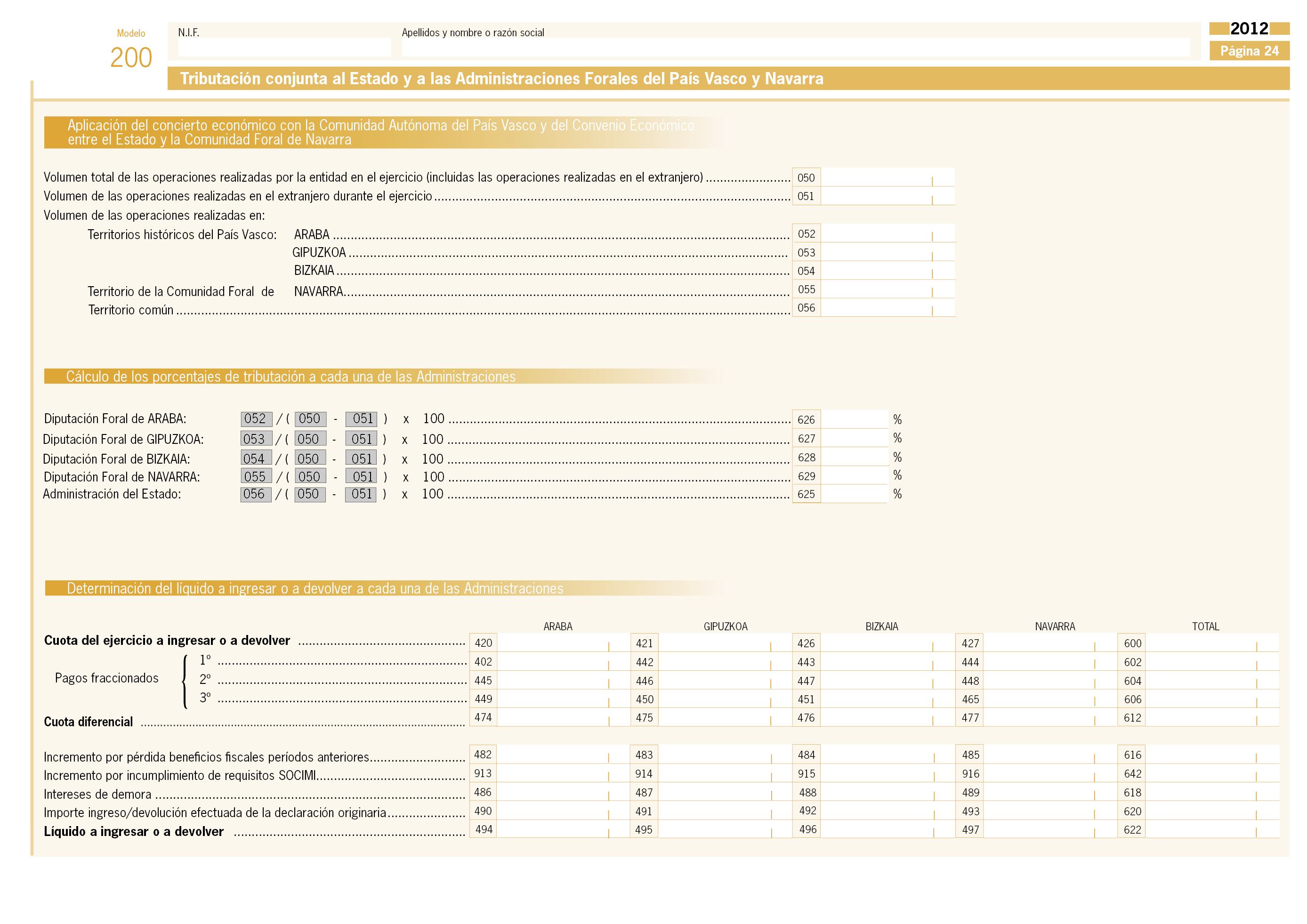Click field 054 for BIZKAIA volume
This screenshot has width=1307, height=924.
(x=887, y=271)
